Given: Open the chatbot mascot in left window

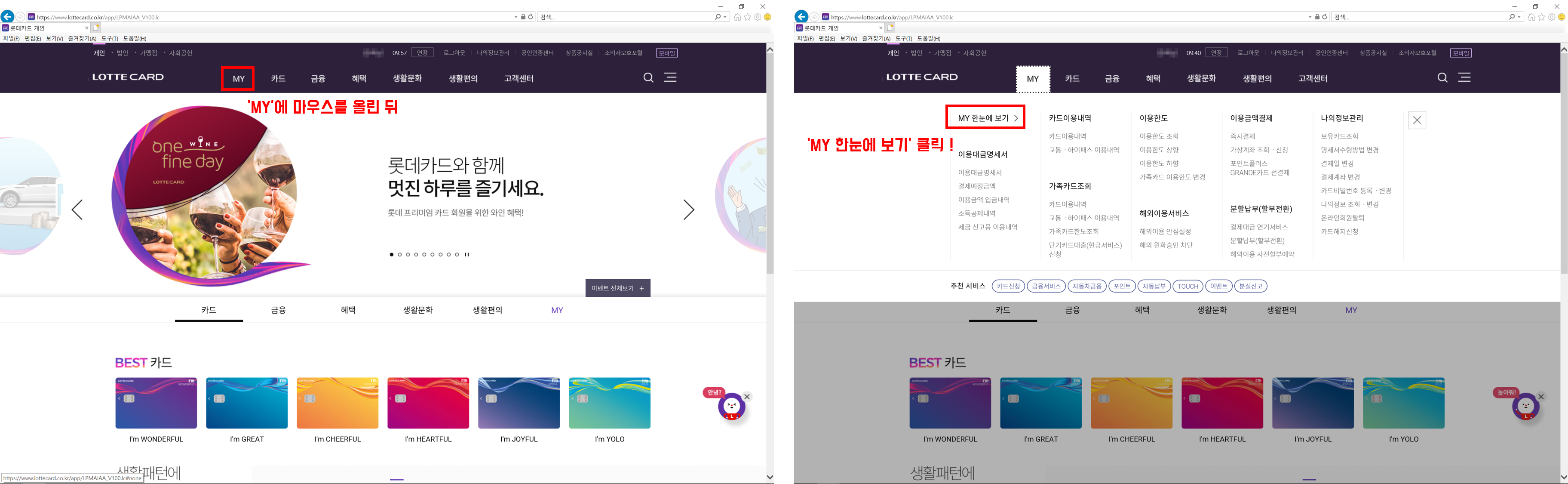Looking at the screenshot, I should (731, 407).
